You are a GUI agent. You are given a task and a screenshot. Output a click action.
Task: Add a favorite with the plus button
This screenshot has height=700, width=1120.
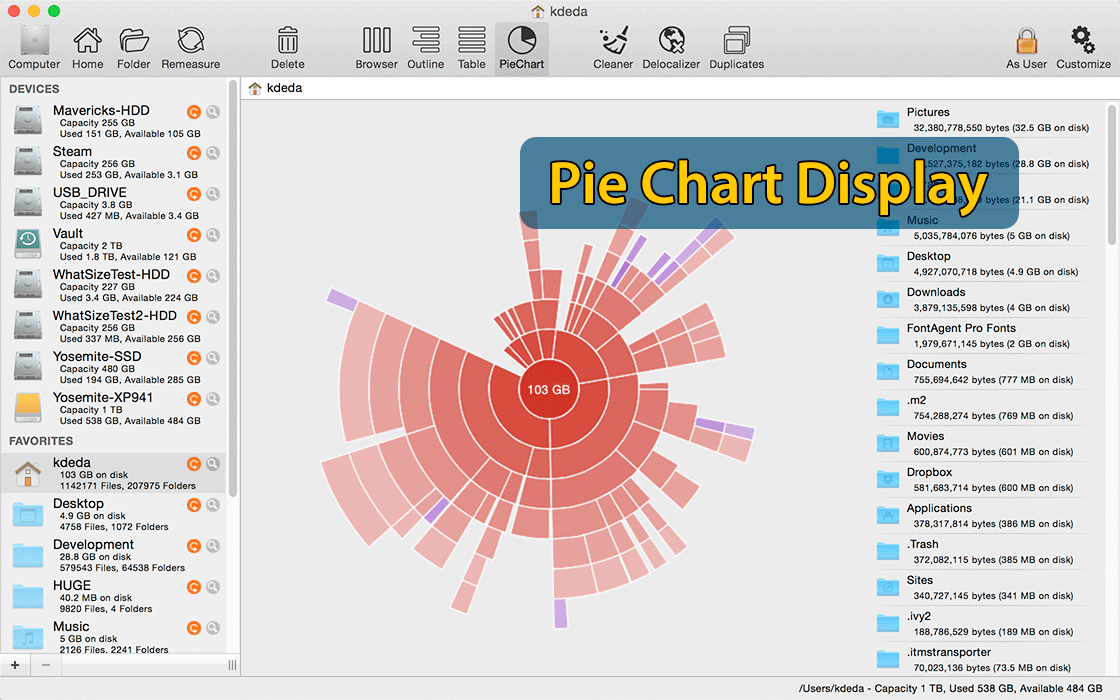tap(14, 664)
